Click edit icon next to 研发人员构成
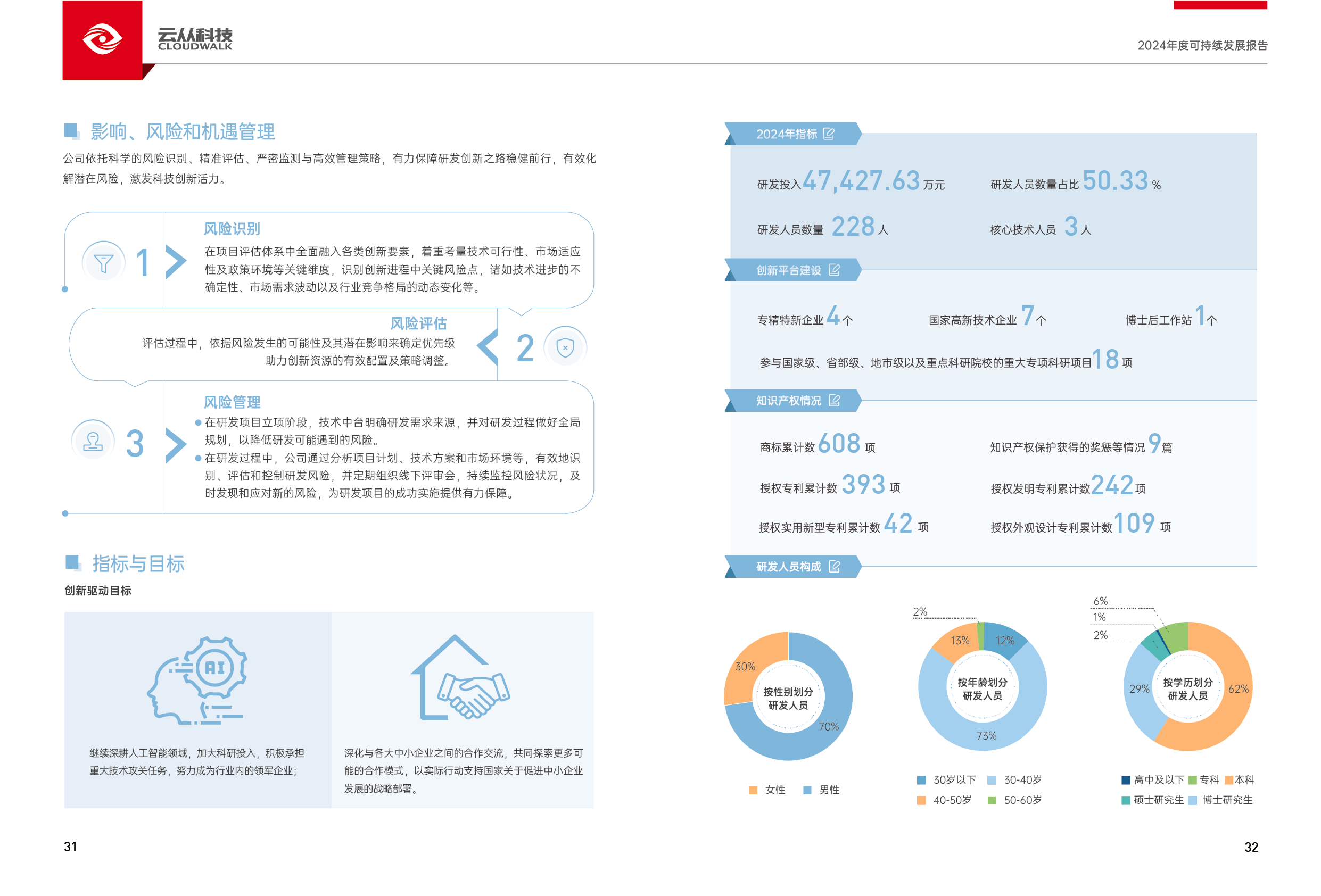The width and height of the screenshot is (1321, 896). [x=834, y=567]
